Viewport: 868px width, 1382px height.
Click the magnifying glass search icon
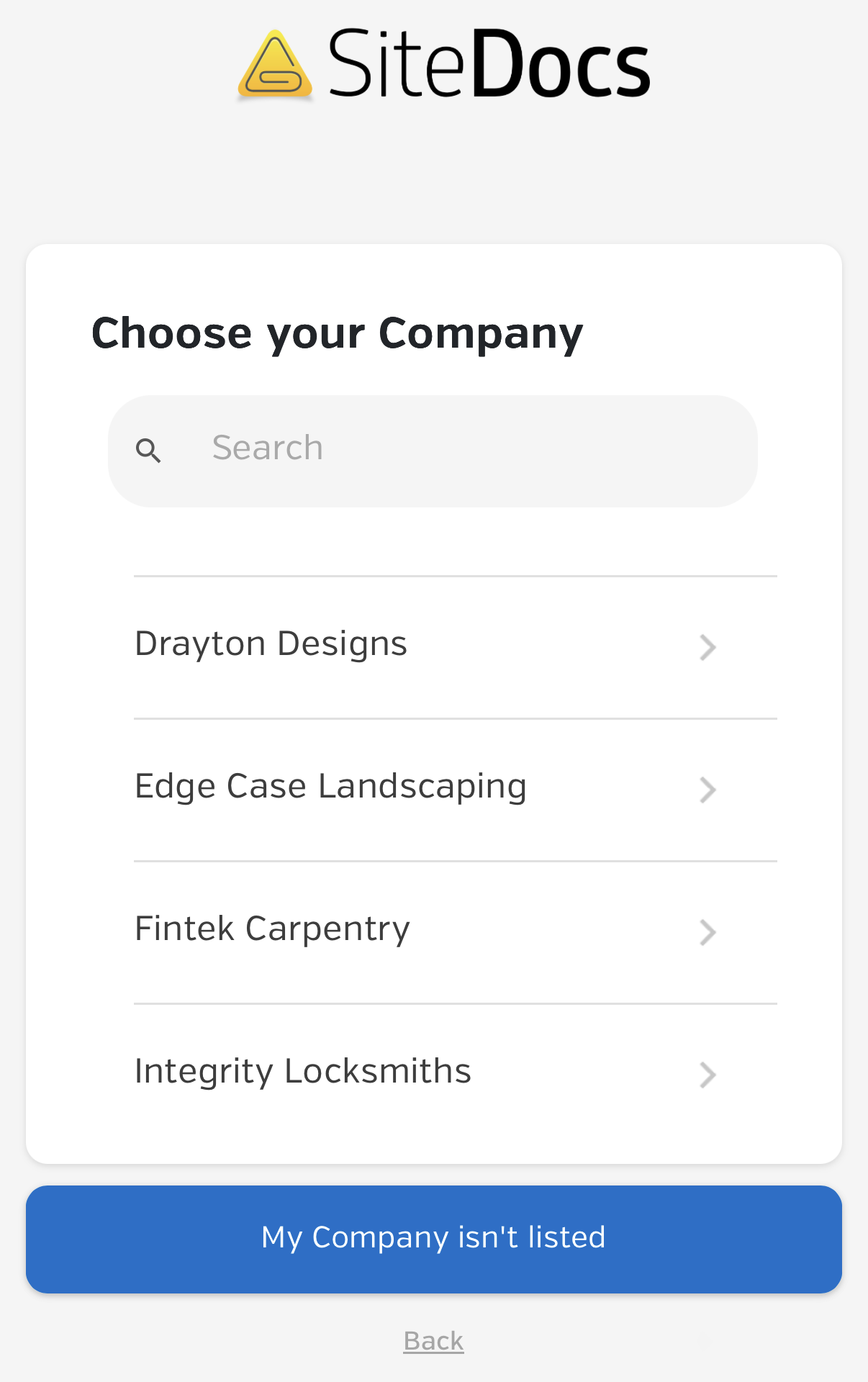pos(148,451)
